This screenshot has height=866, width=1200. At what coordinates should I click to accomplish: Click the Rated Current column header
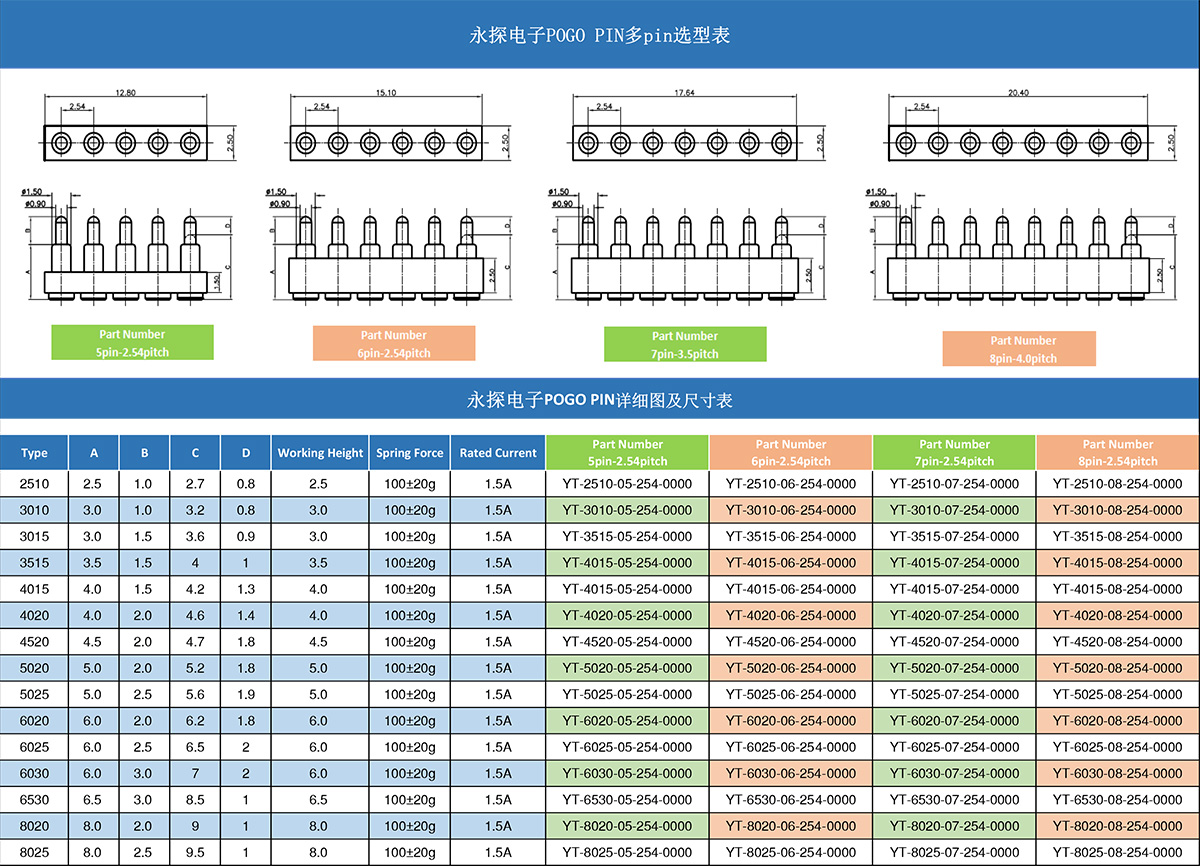pyautogui.click(x=498, y=453)
